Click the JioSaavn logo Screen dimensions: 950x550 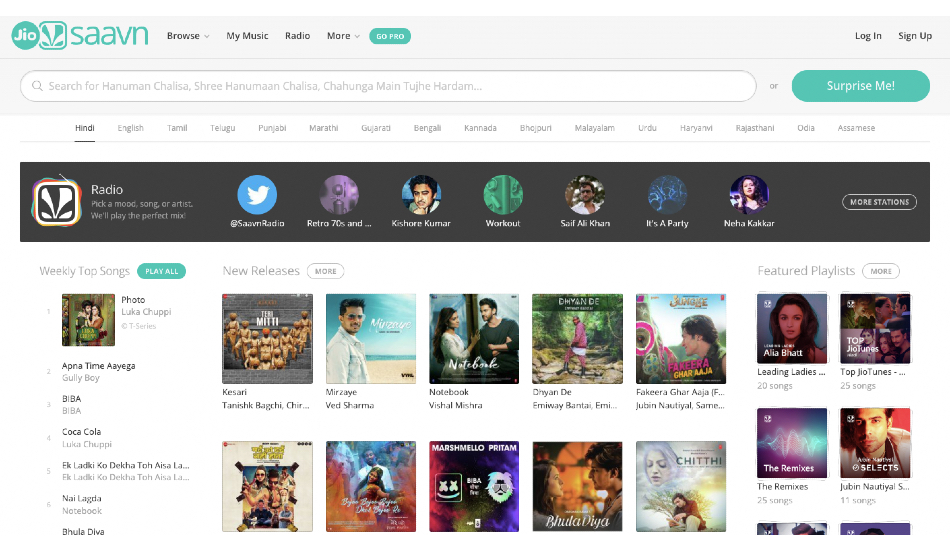point(79,36)
